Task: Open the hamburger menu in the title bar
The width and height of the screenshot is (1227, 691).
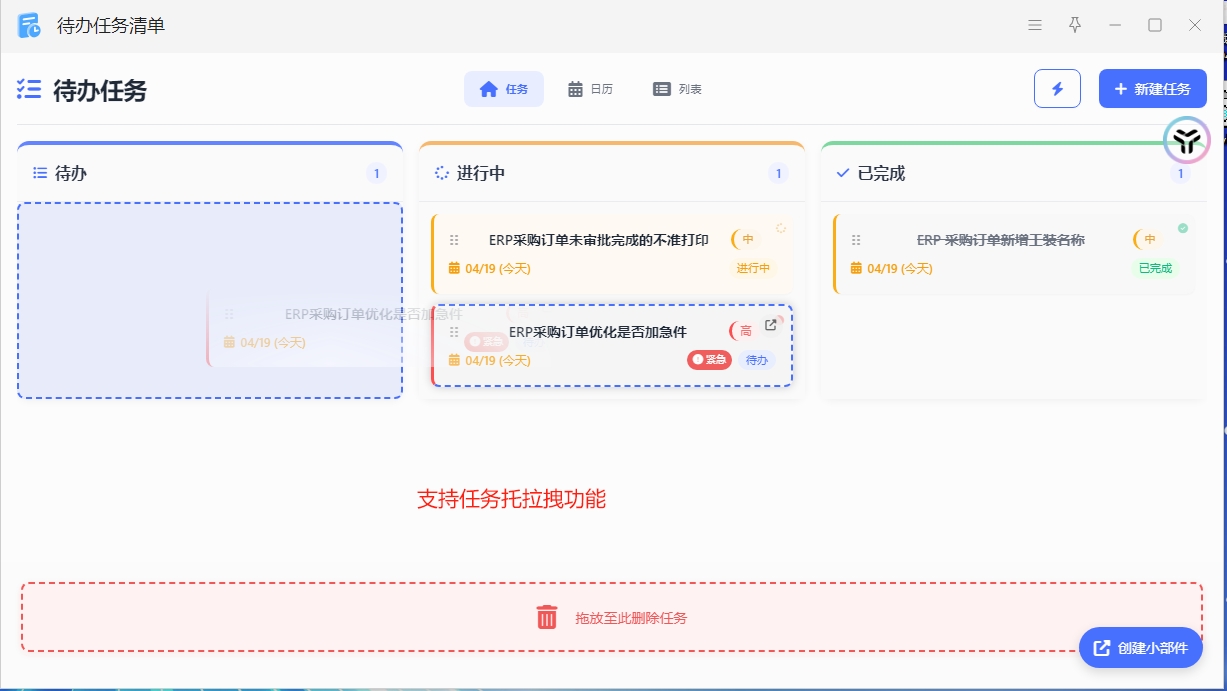Action: pos(1035,26)
